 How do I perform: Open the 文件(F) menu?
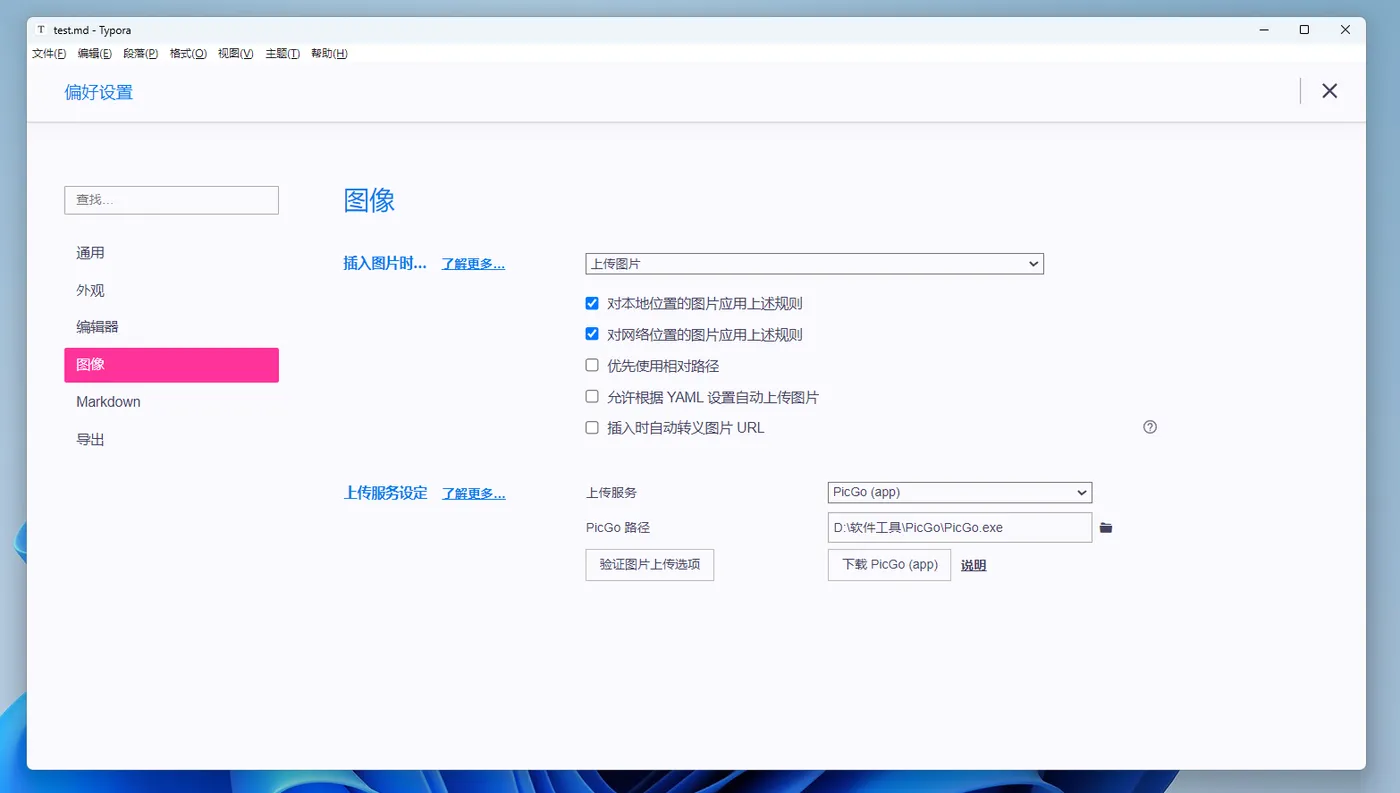49,54
